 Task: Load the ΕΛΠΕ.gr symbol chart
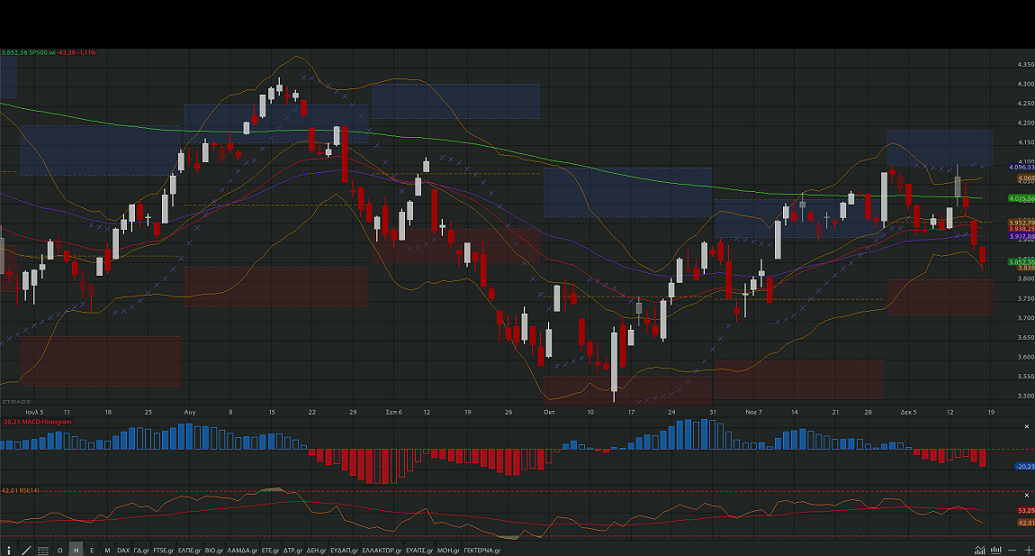(x=189, y=550)
